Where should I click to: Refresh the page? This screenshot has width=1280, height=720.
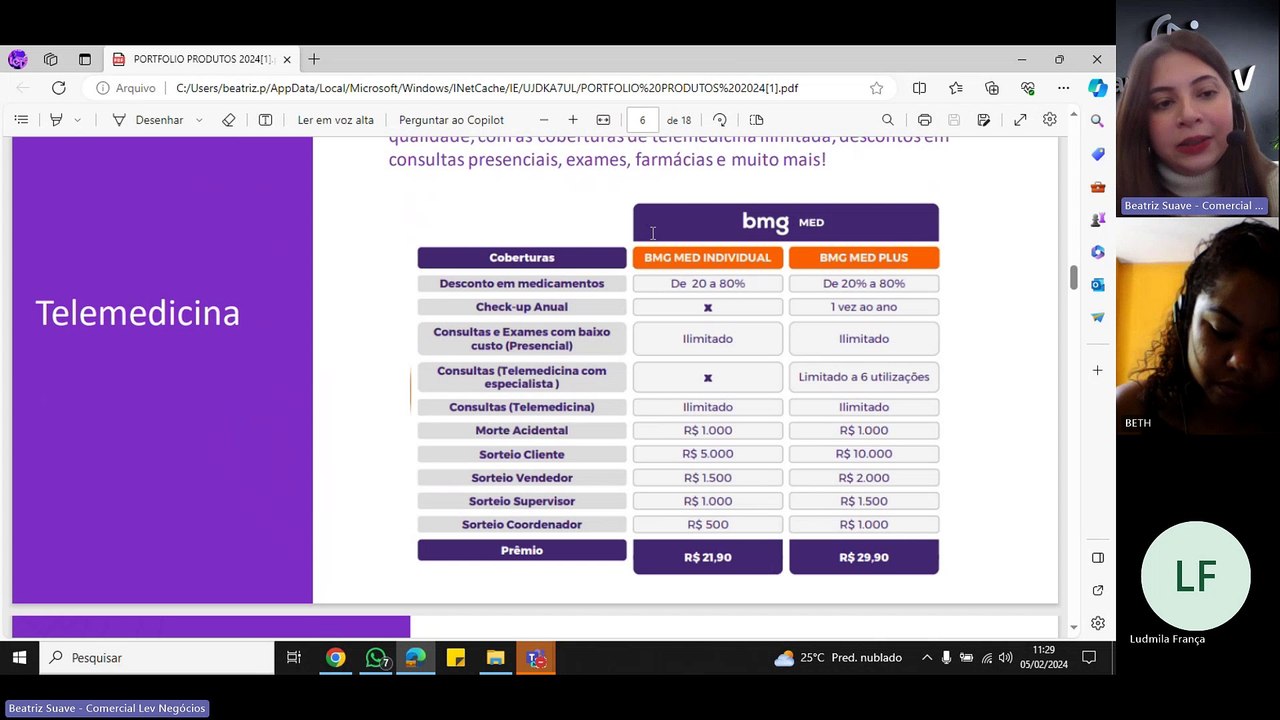click(x=59, y=88)
